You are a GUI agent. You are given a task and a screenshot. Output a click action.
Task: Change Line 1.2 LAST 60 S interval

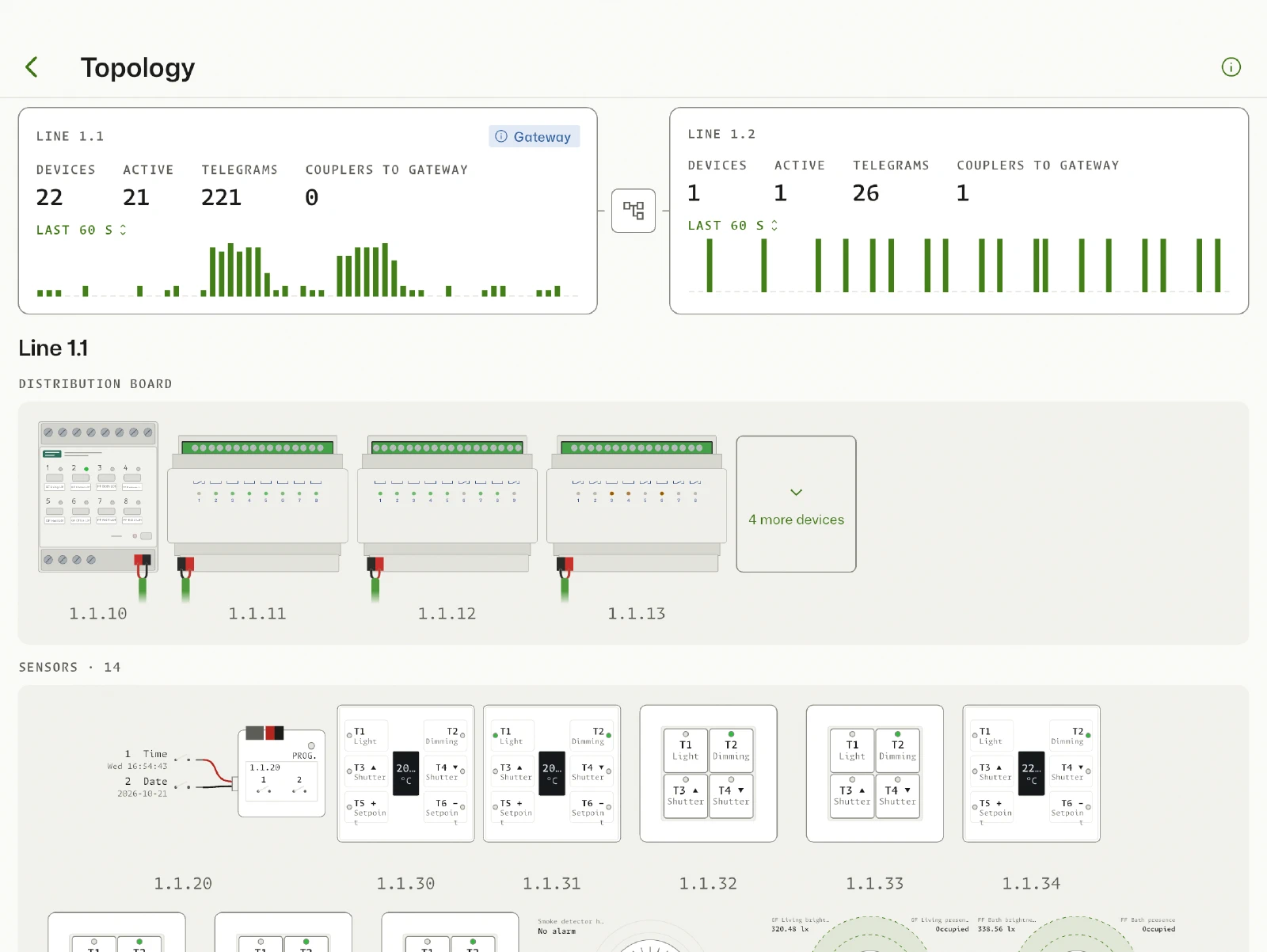coord(733,226)
